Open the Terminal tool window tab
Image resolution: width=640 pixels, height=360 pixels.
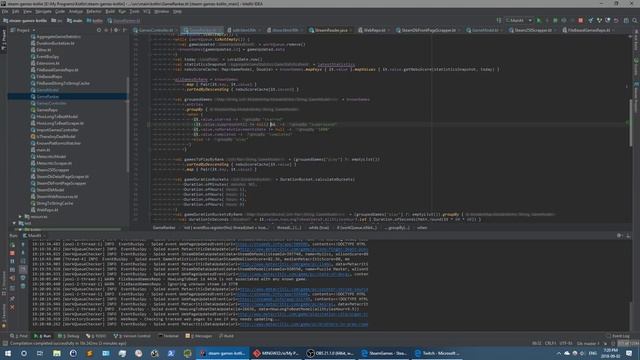[x=169, y=336]
